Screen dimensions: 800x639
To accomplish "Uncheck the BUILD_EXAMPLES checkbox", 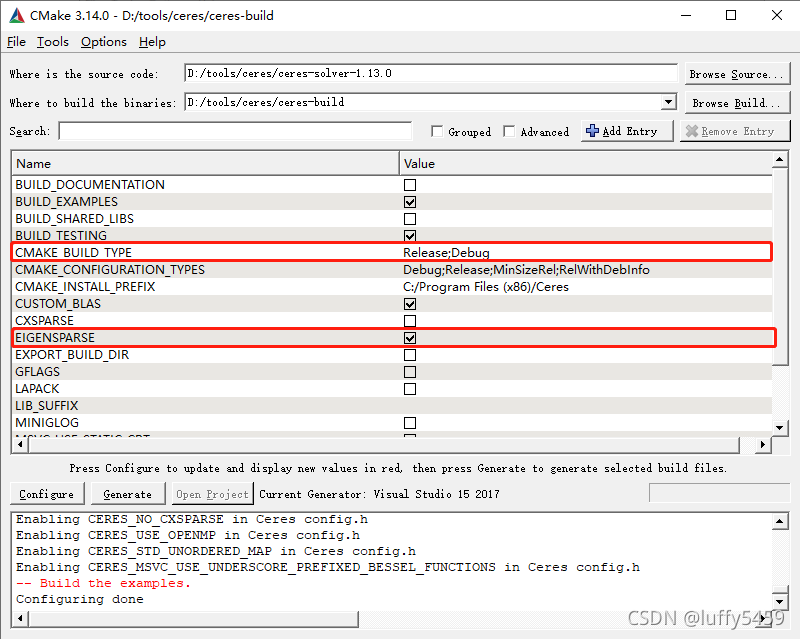I will (410, 202).
